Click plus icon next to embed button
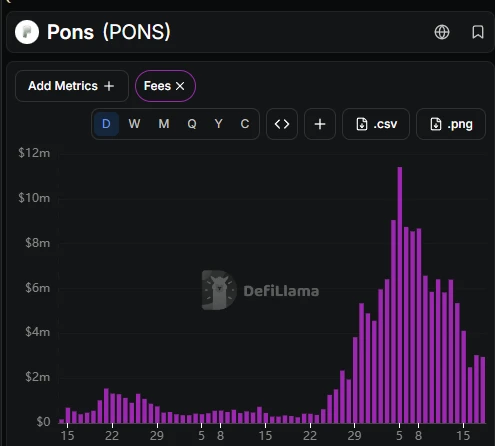This screenshot has width=495, height=446. 320,124
